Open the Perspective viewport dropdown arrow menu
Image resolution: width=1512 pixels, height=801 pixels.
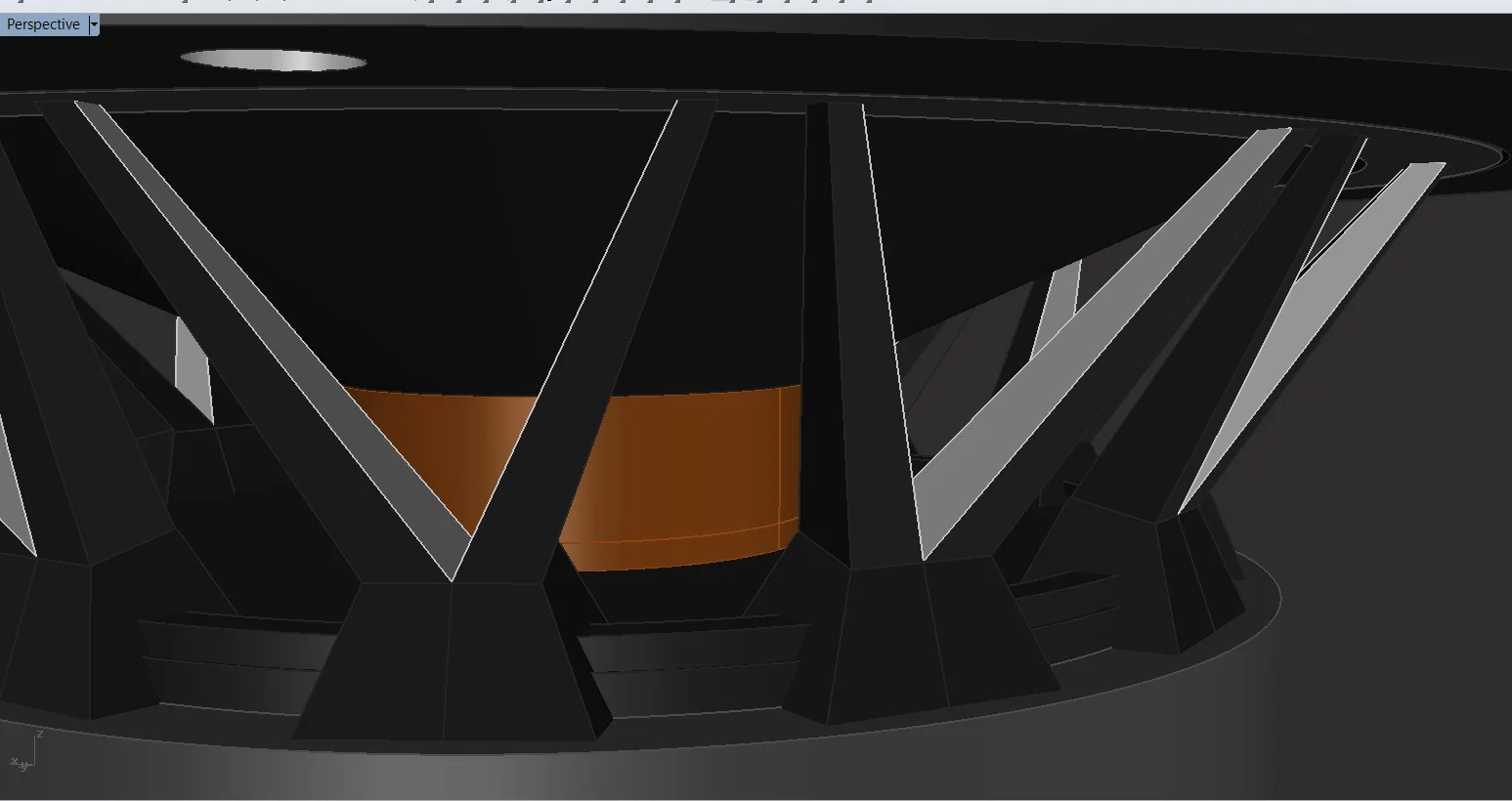click(x=94, y=24)
